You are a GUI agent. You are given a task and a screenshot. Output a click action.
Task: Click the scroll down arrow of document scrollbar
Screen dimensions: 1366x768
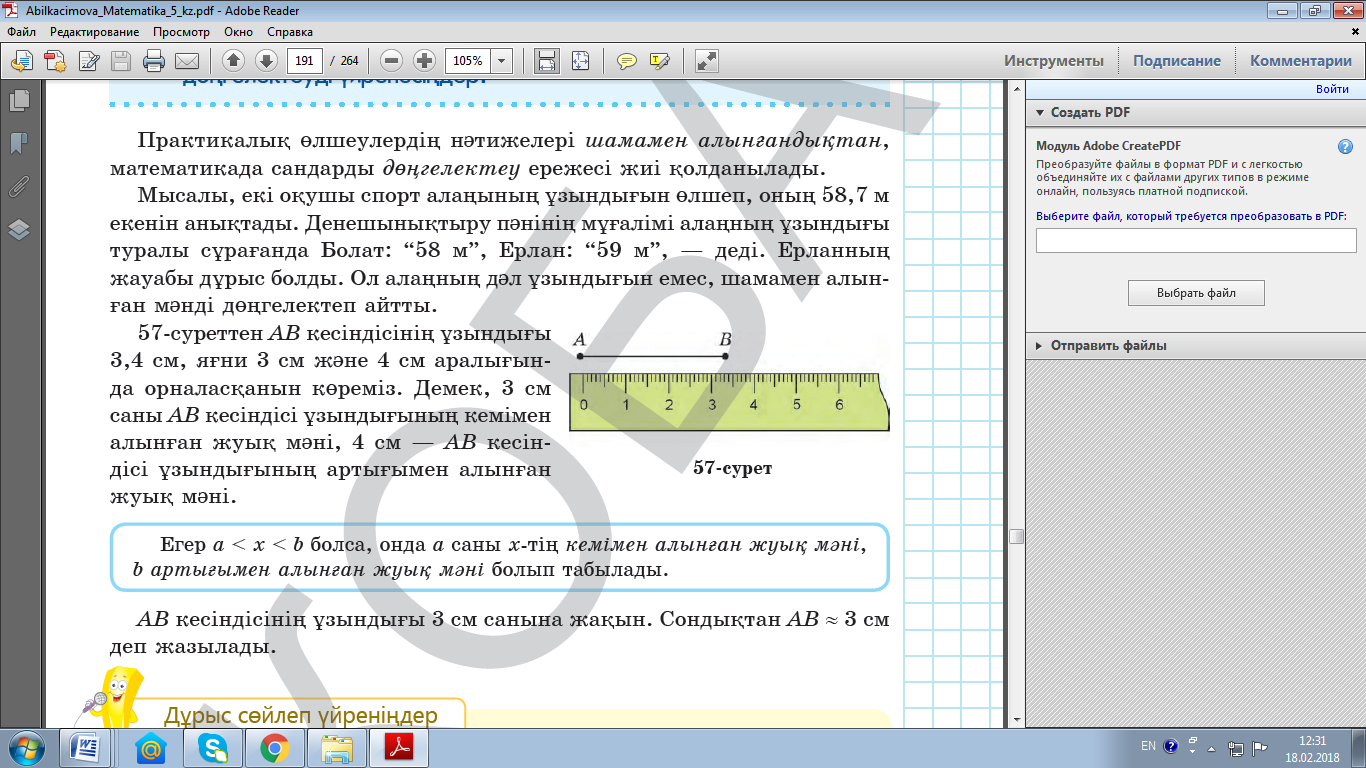(1016, 719)
